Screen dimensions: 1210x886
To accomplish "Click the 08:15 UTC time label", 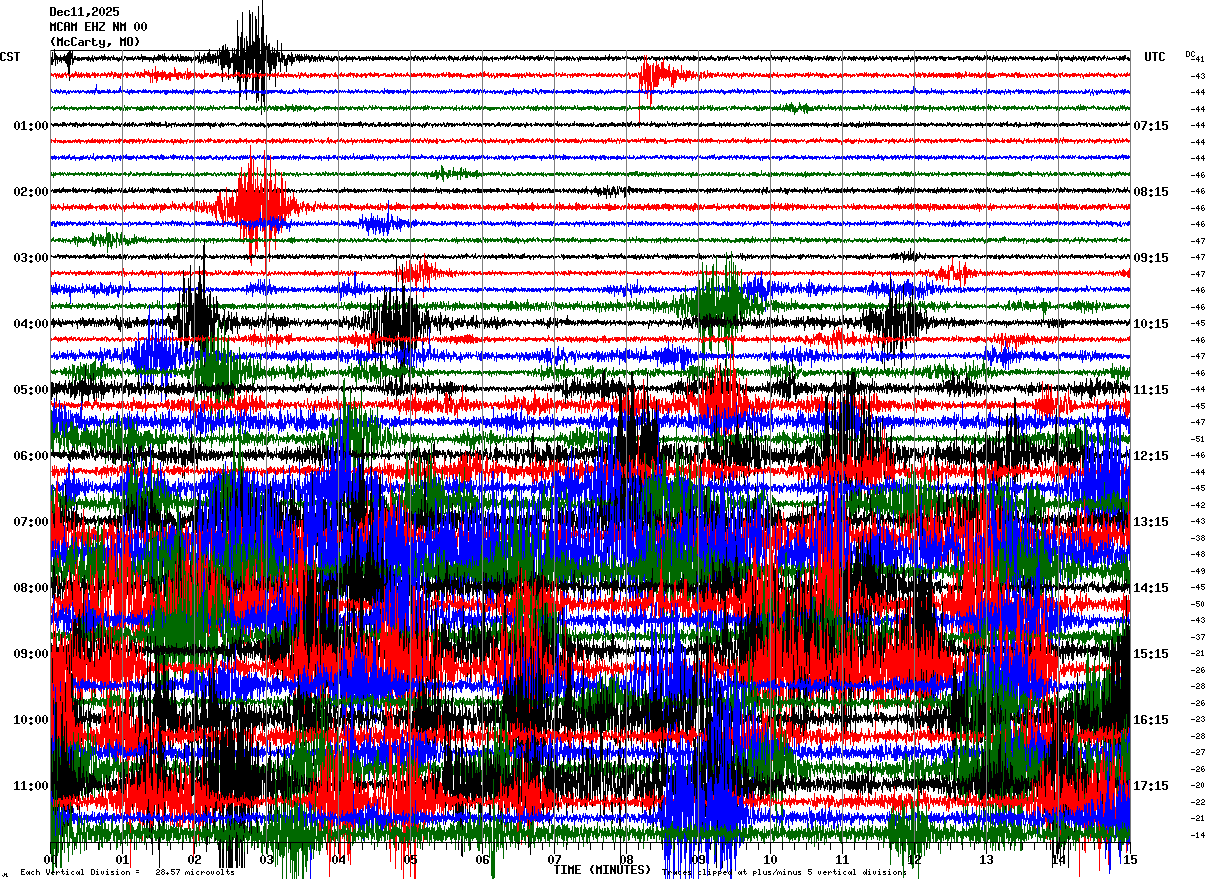I will (1151, 192).
